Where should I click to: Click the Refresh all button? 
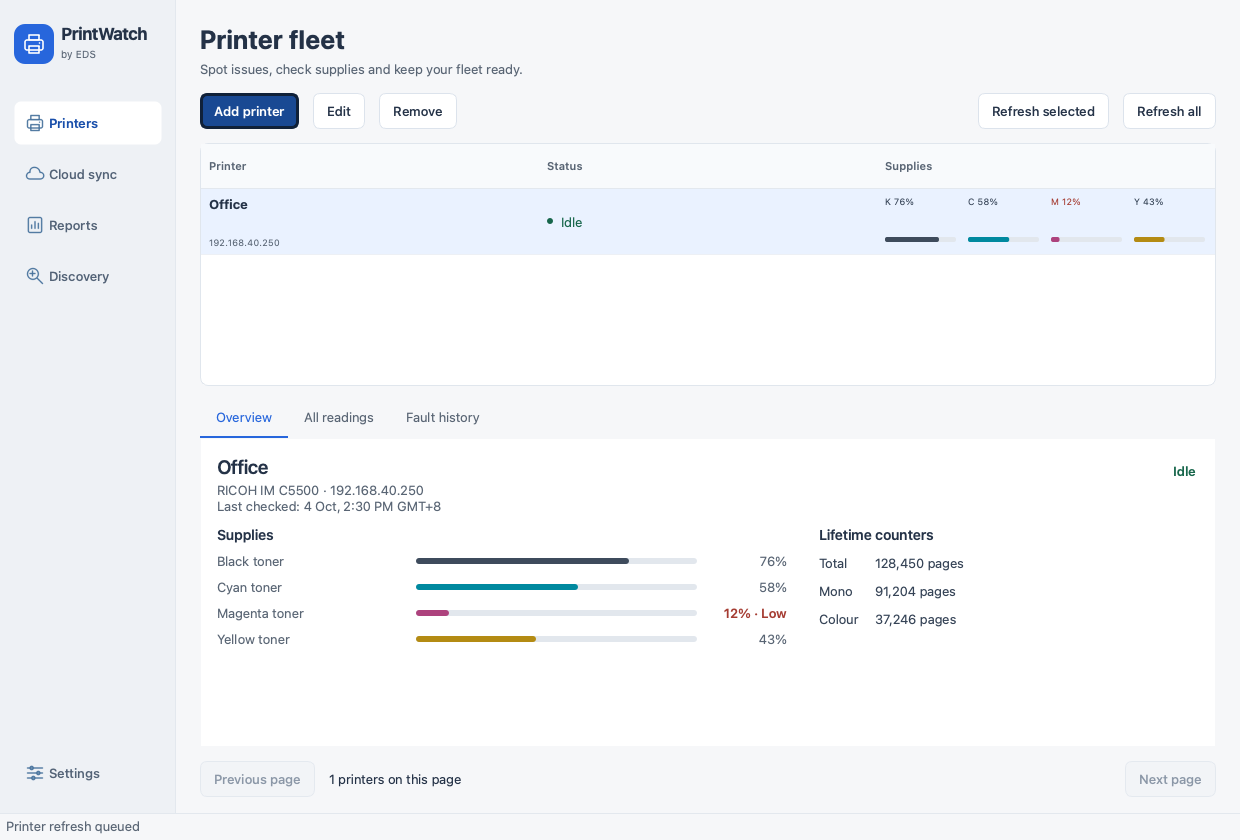point(1169,111)
